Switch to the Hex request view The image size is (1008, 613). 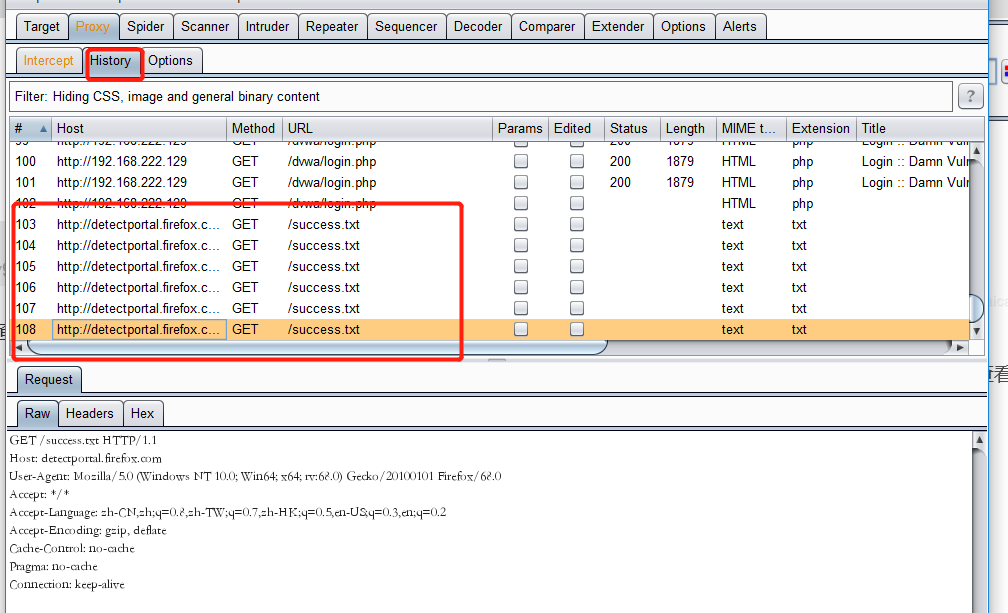(x=142, y=413)
